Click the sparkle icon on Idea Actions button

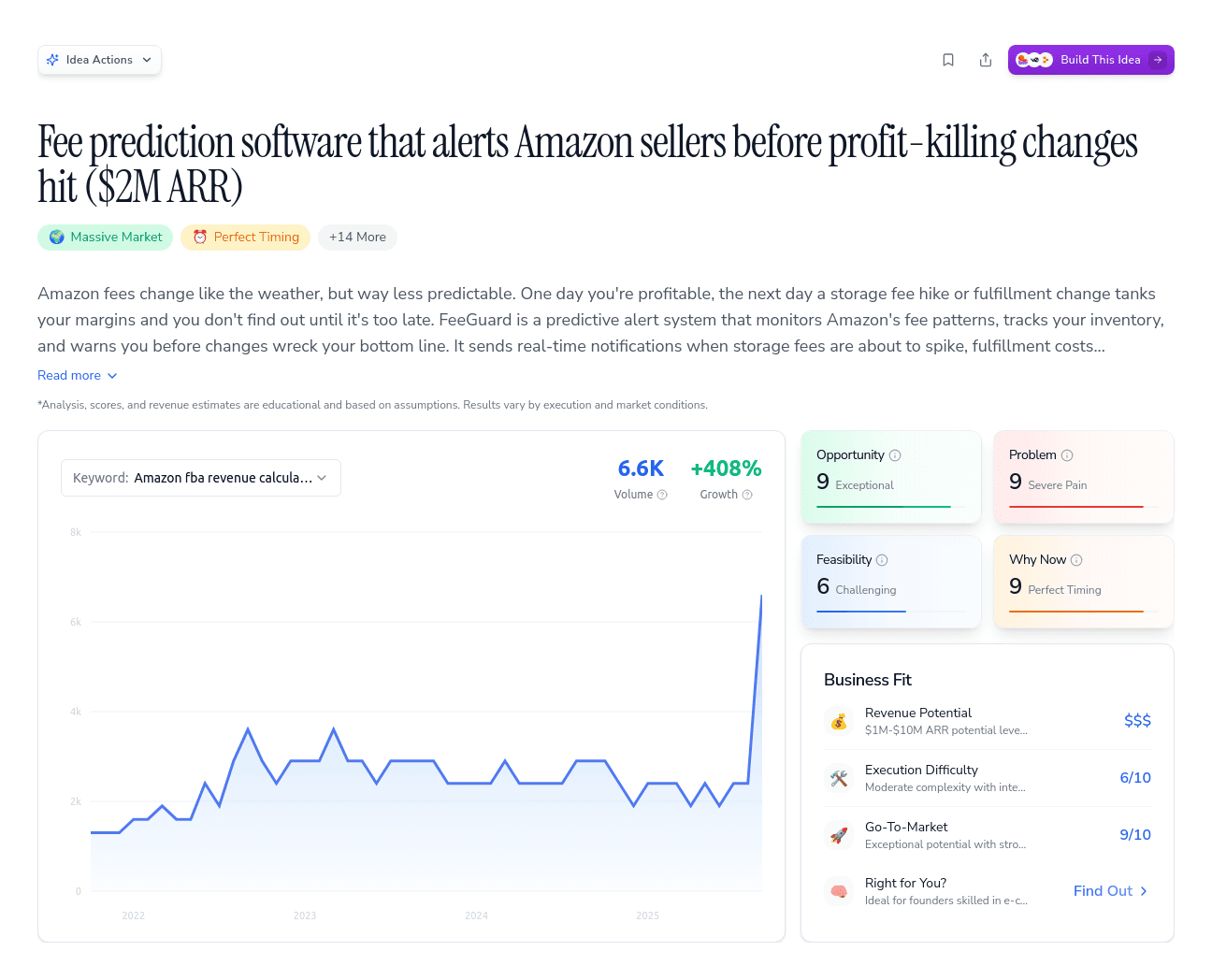click(x=53, y=59)
